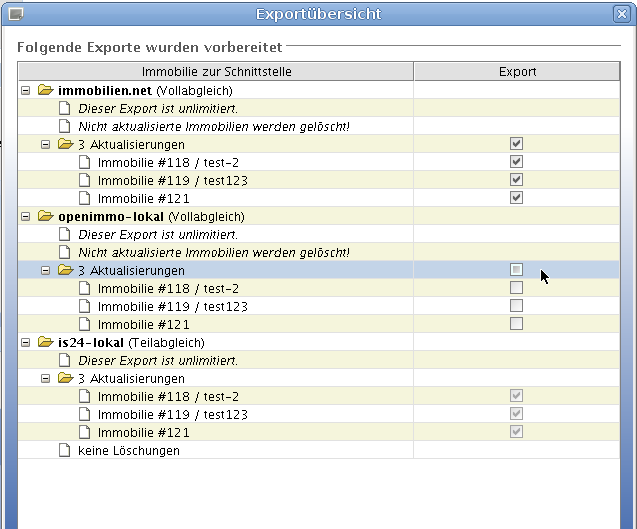Collapse 3 Aktualisierungen under is24-lokal
Viewport: 637px width, 529px height.
pyautogui.click(x=46, y=378)
